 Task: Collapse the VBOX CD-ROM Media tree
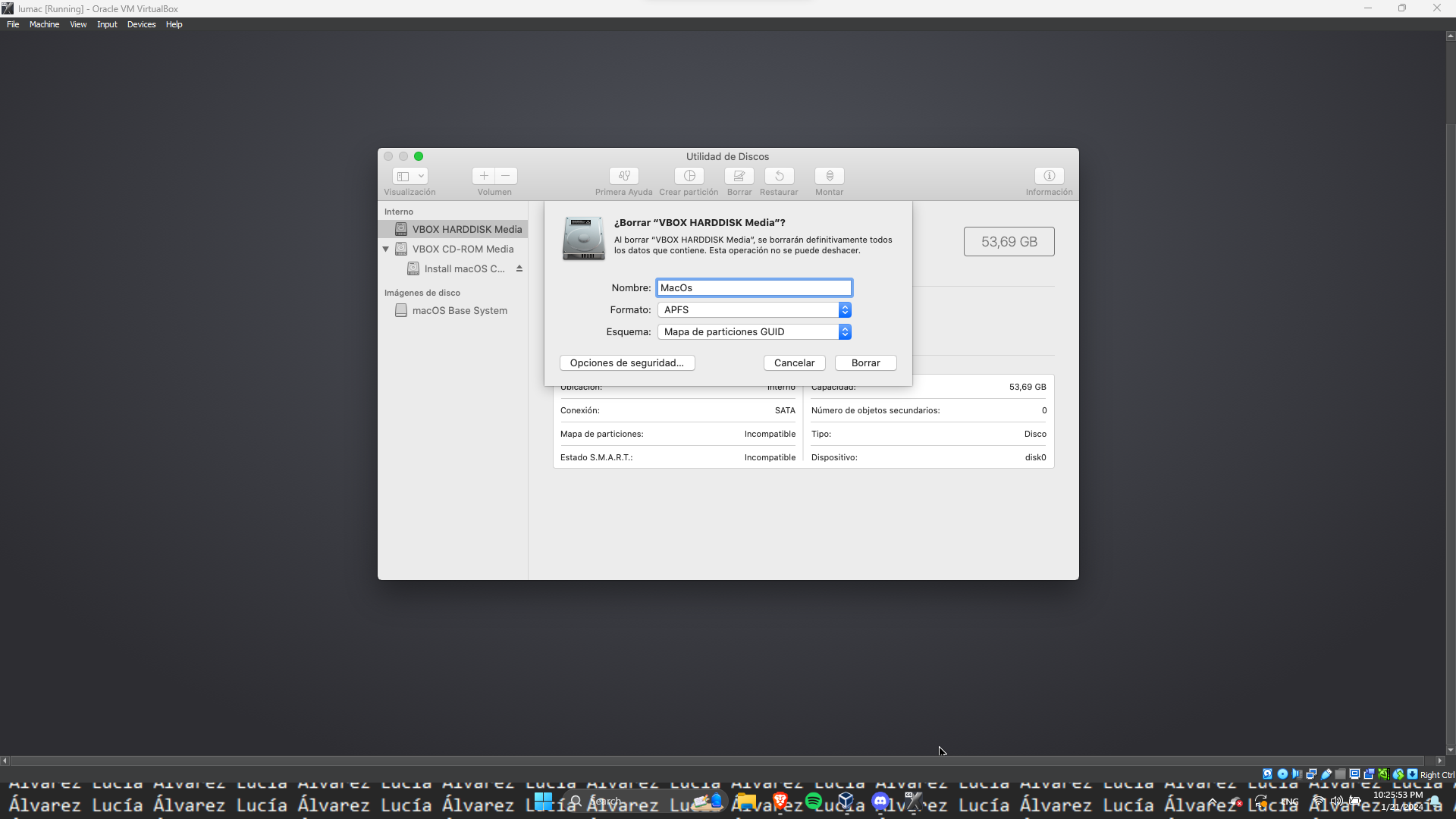[x=385, y=249]
